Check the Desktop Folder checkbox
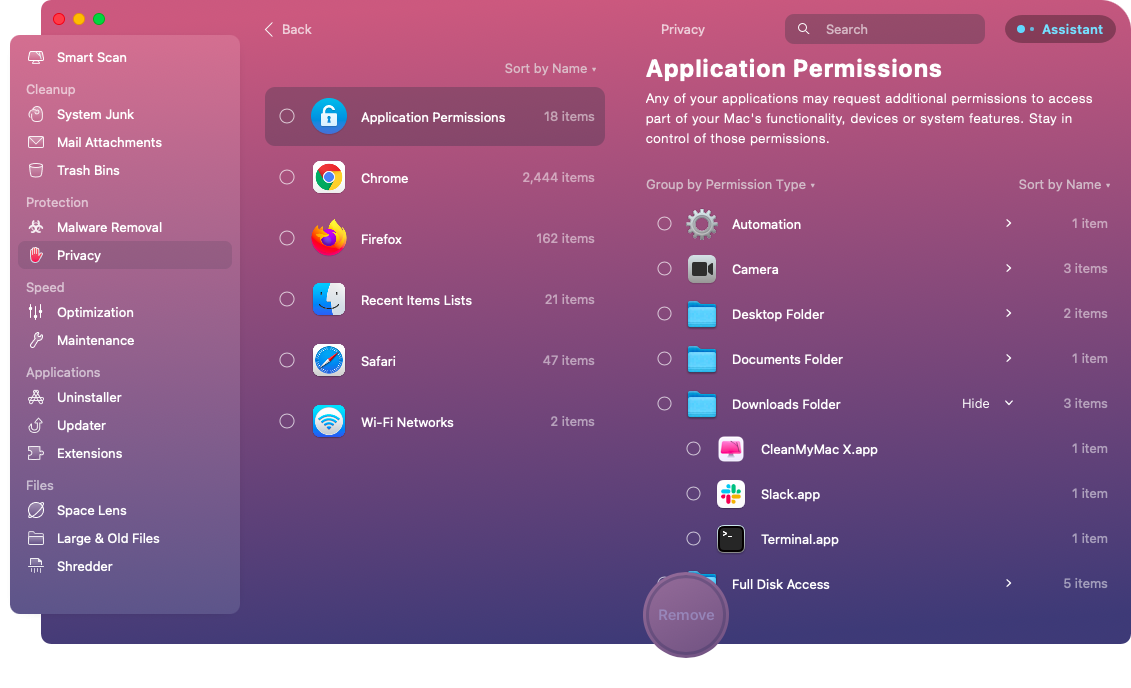The image size is (1131, 688). 664,314
